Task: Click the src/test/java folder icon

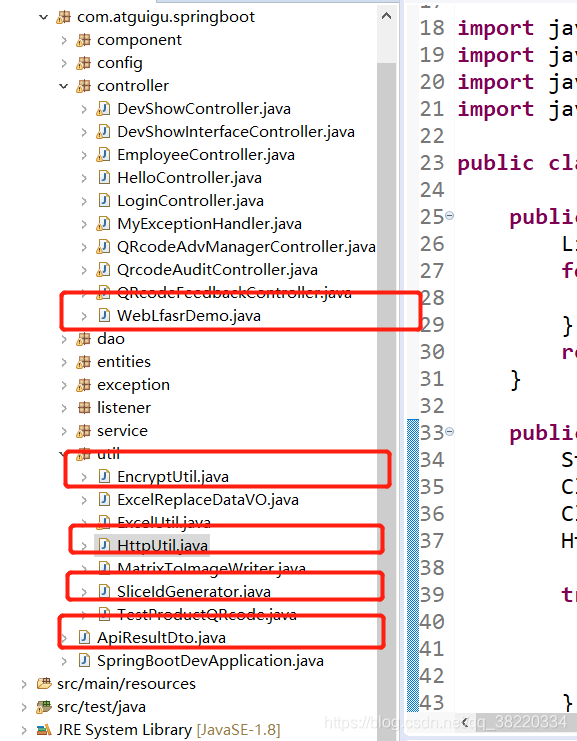Action: tap(44, 707)
